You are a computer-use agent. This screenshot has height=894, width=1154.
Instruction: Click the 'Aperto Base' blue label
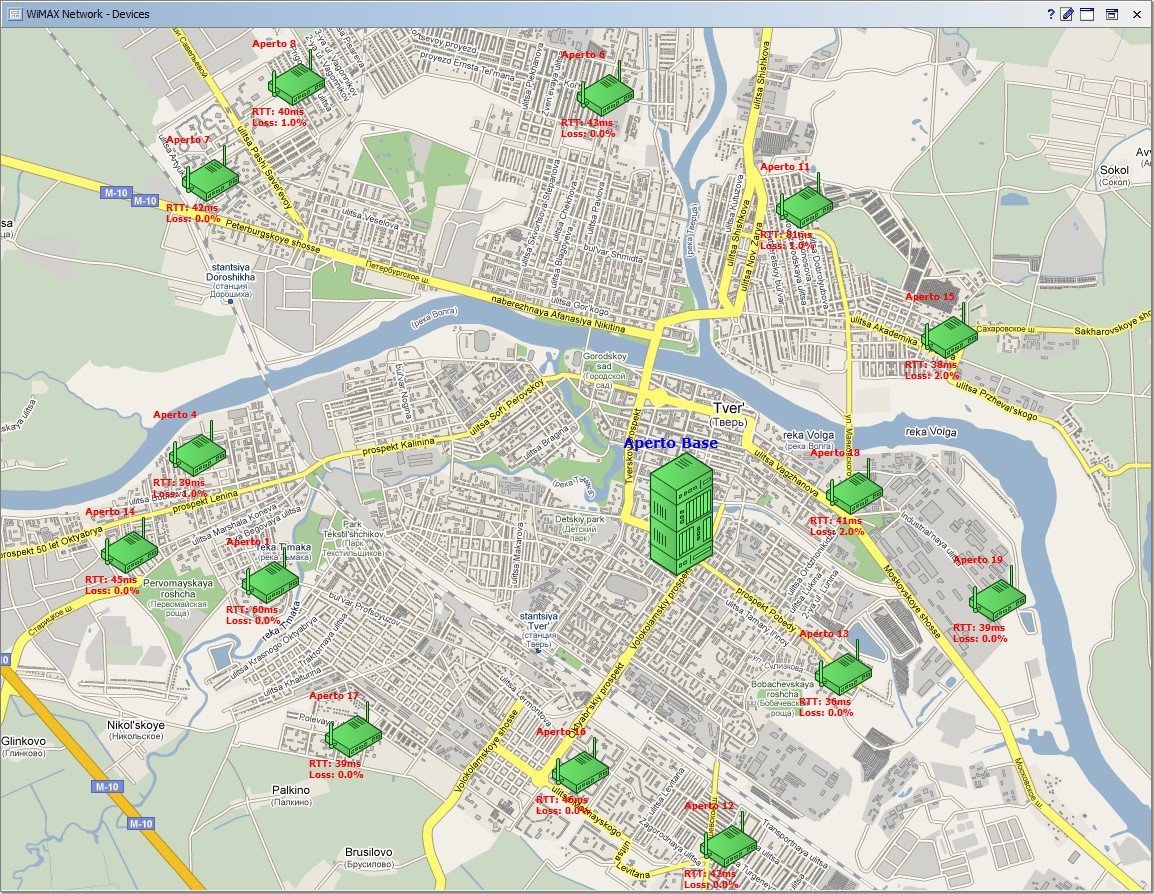click(x=670, y=443)
